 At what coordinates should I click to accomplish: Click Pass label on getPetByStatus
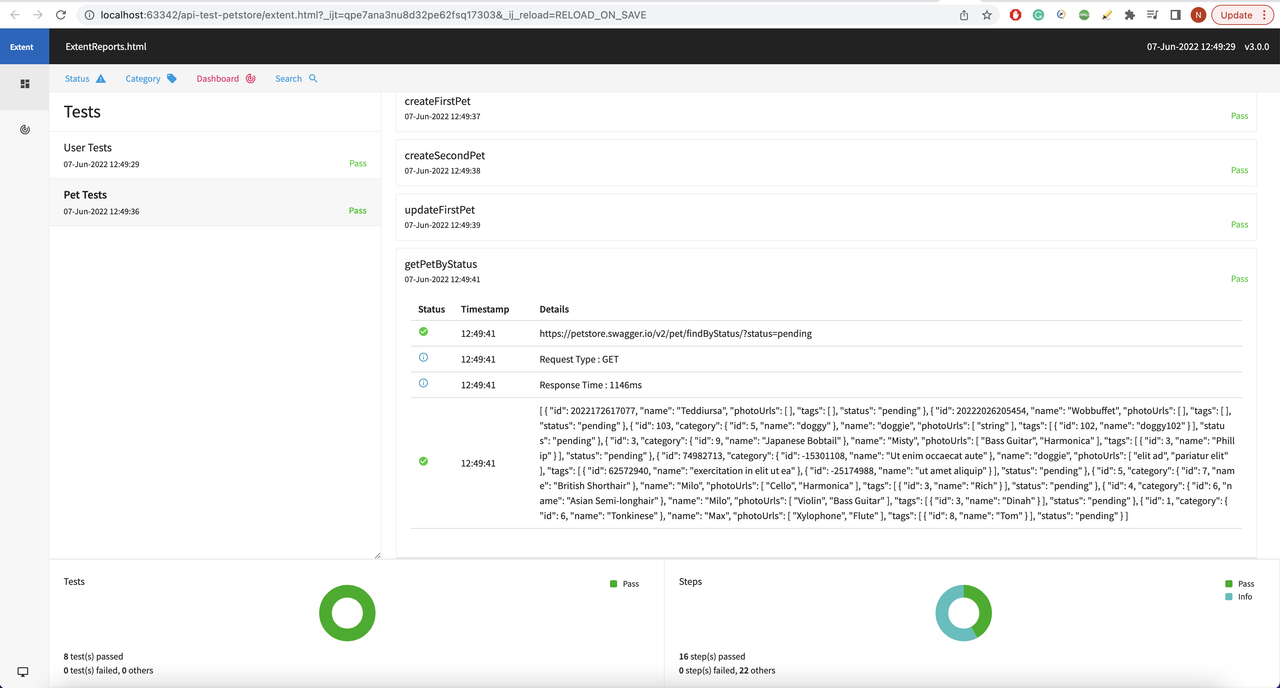[1239, 279]
